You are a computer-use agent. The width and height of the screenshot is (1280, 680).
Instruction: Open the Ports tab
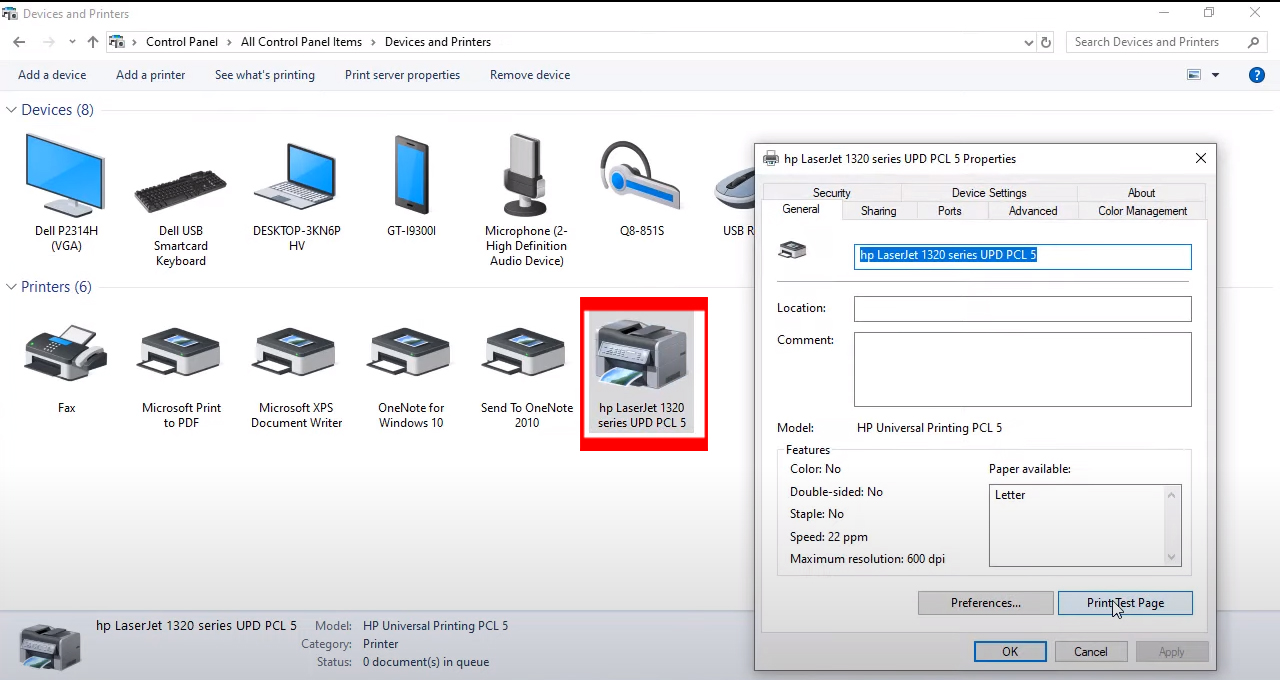950,211
